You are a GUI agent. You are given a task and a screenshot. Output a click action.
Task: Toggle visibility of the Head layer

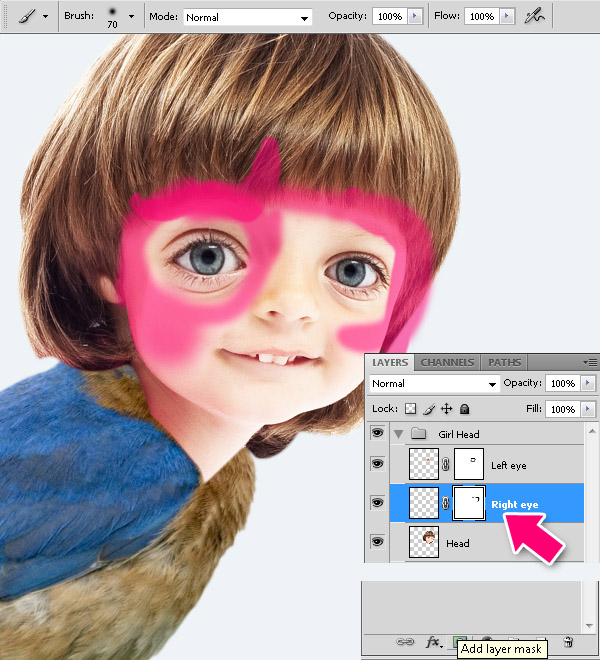(377, 542)
